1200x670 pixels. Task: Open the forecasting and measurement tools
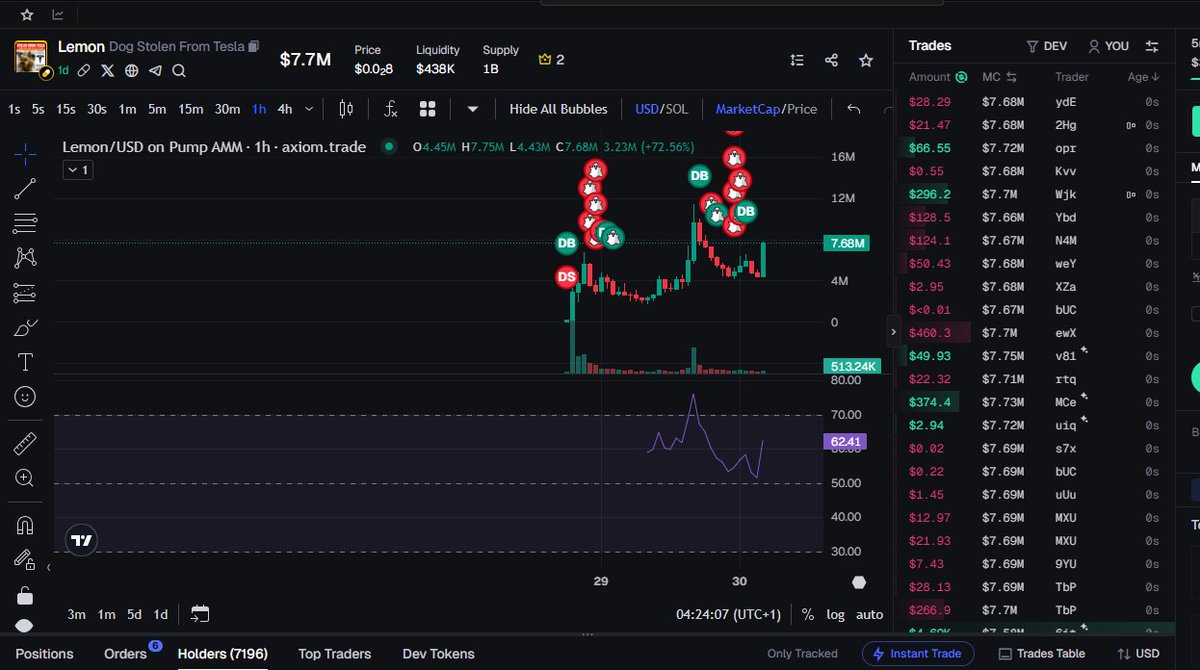(x=26, y=292)
